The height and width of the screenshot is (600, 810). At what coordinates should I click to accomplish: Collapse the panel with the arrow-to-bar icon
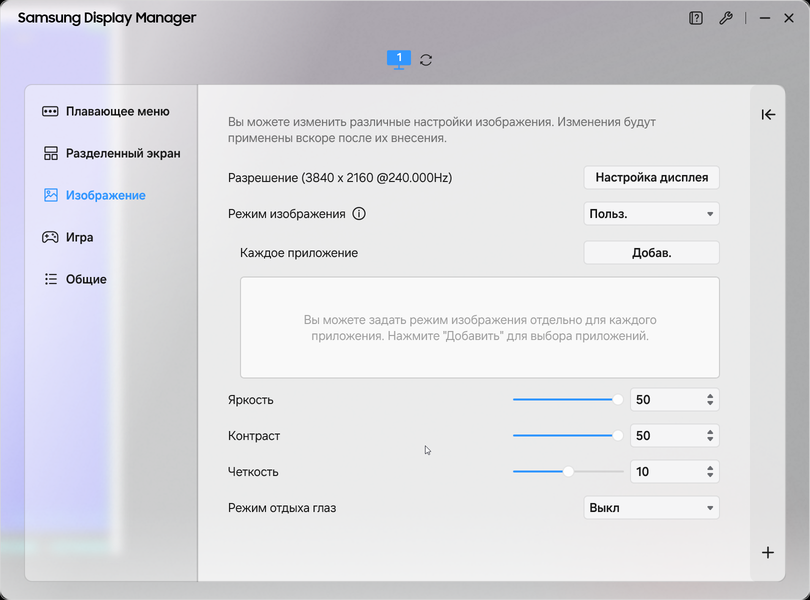[768, 114]
